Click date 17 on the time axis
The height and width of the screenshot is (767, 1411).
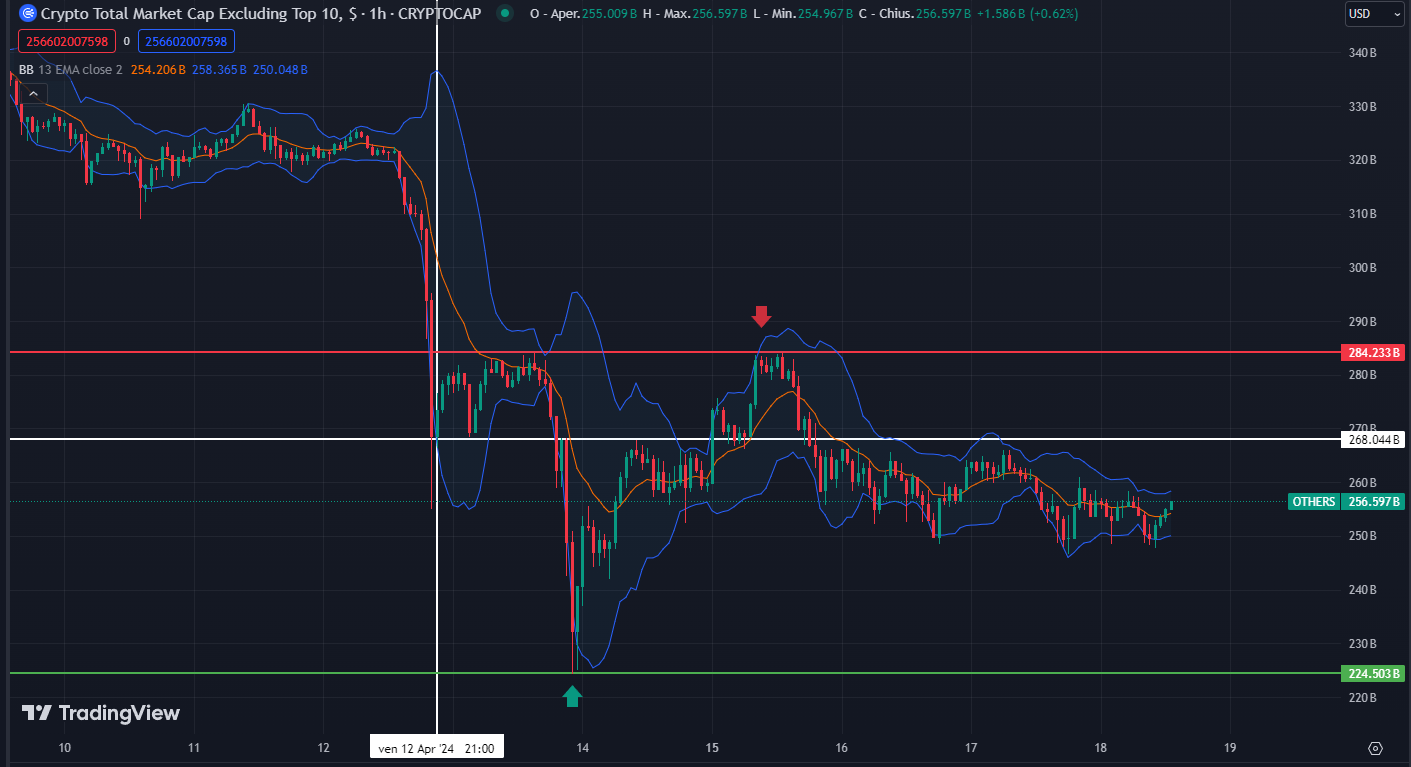click(x=971, y=748)
